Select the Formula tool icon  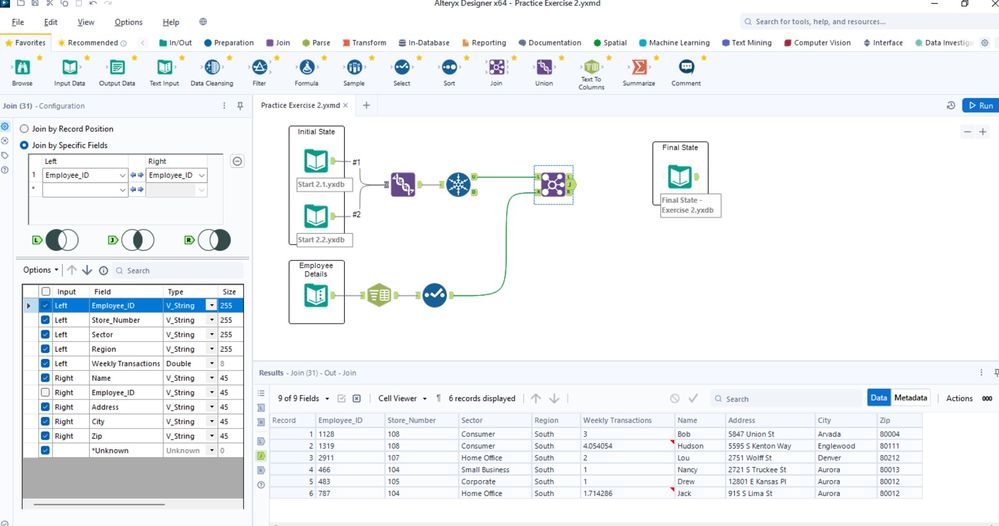tap(306, 66)
